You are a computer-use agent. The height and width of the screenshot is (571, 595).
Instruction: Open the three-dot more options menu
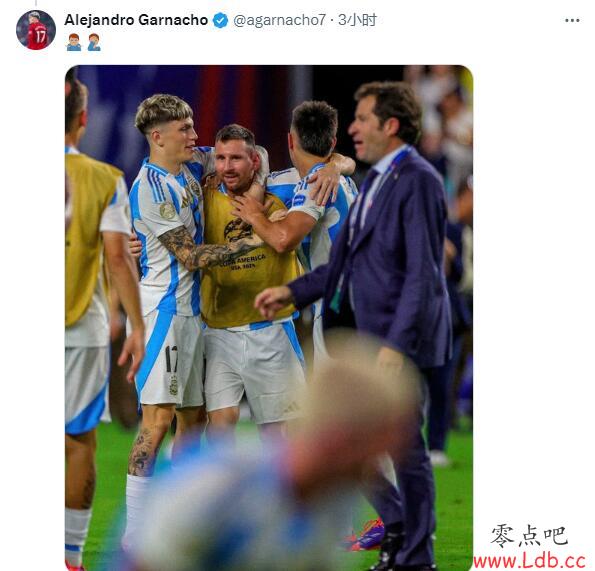pos(572,20)
